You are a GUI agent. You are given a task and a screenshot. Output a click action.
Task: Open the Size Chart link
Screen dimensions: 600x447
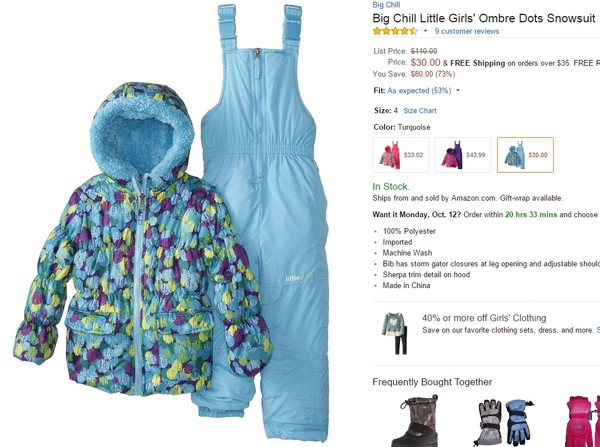tap(419, 111)
